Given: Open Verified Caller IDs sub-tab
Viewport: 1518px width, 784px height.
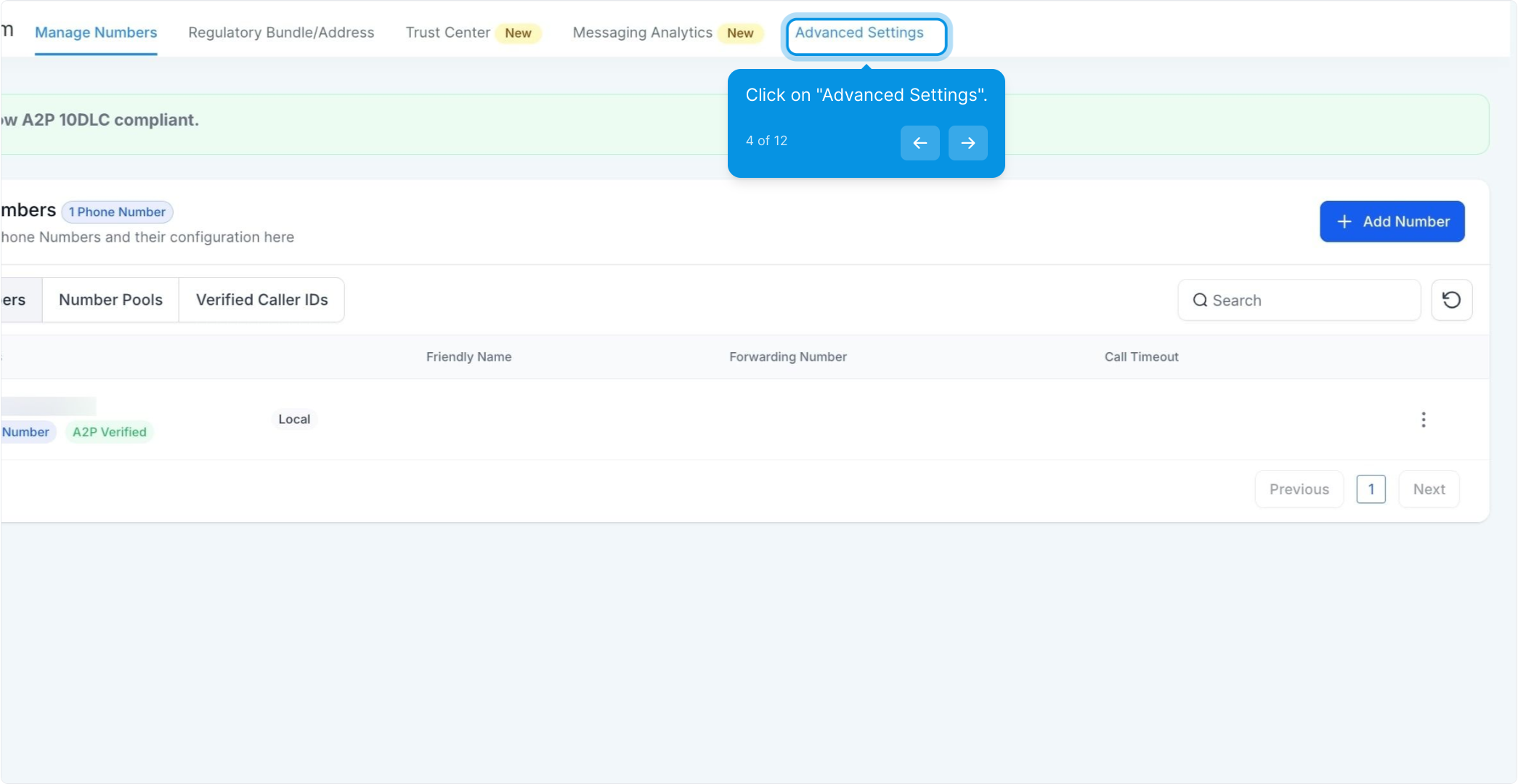Looking at the screenshot, I should [261, 300].
